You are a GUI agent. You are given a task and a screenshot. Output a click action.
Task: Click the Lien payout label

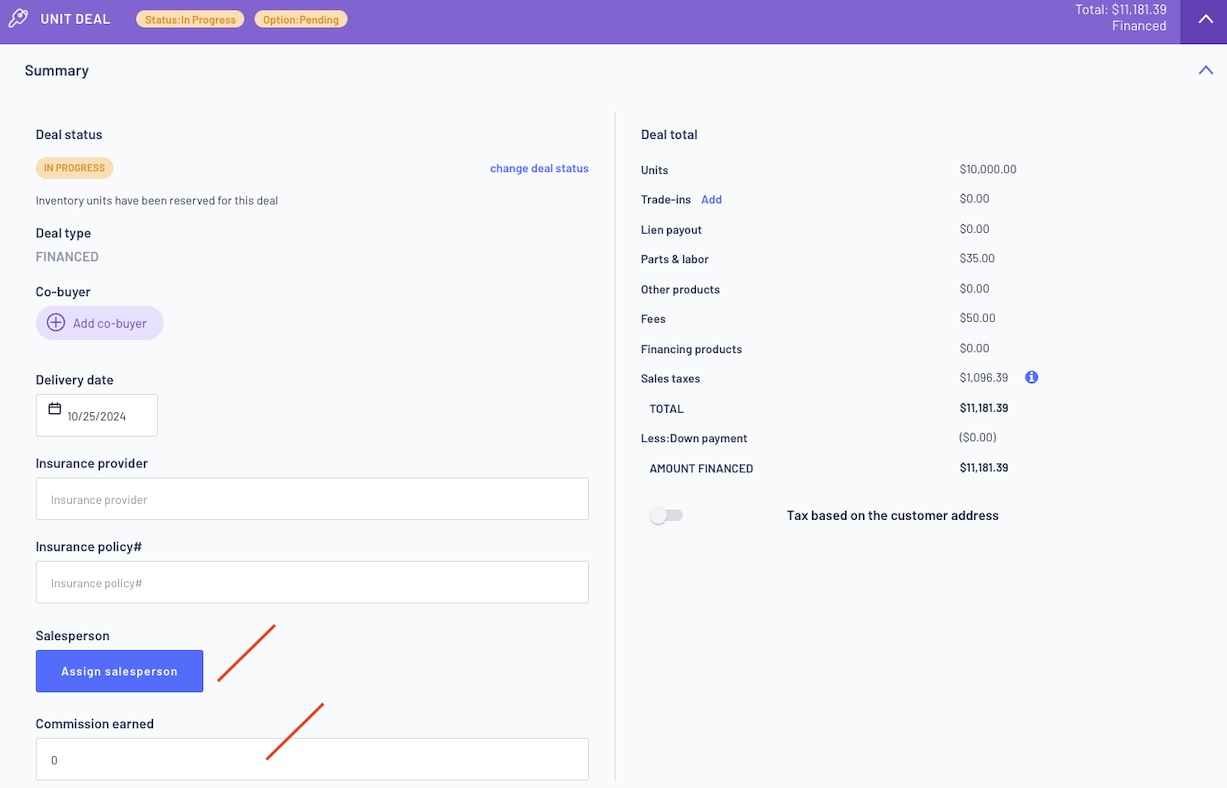[x=671, y=230]
